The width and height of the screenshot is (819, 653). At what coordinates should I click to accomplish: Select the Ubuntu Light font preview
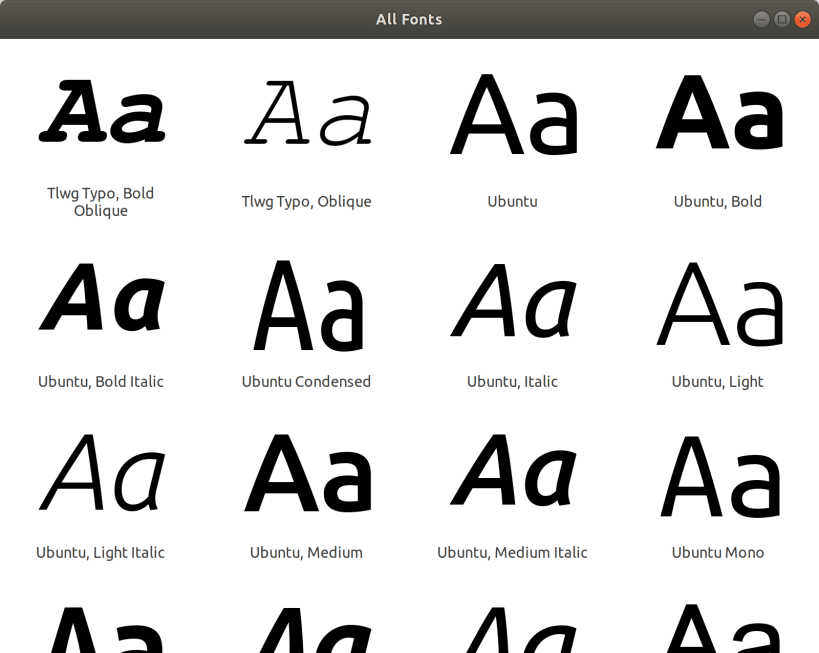pyautogui.click(x=719, y=304)
